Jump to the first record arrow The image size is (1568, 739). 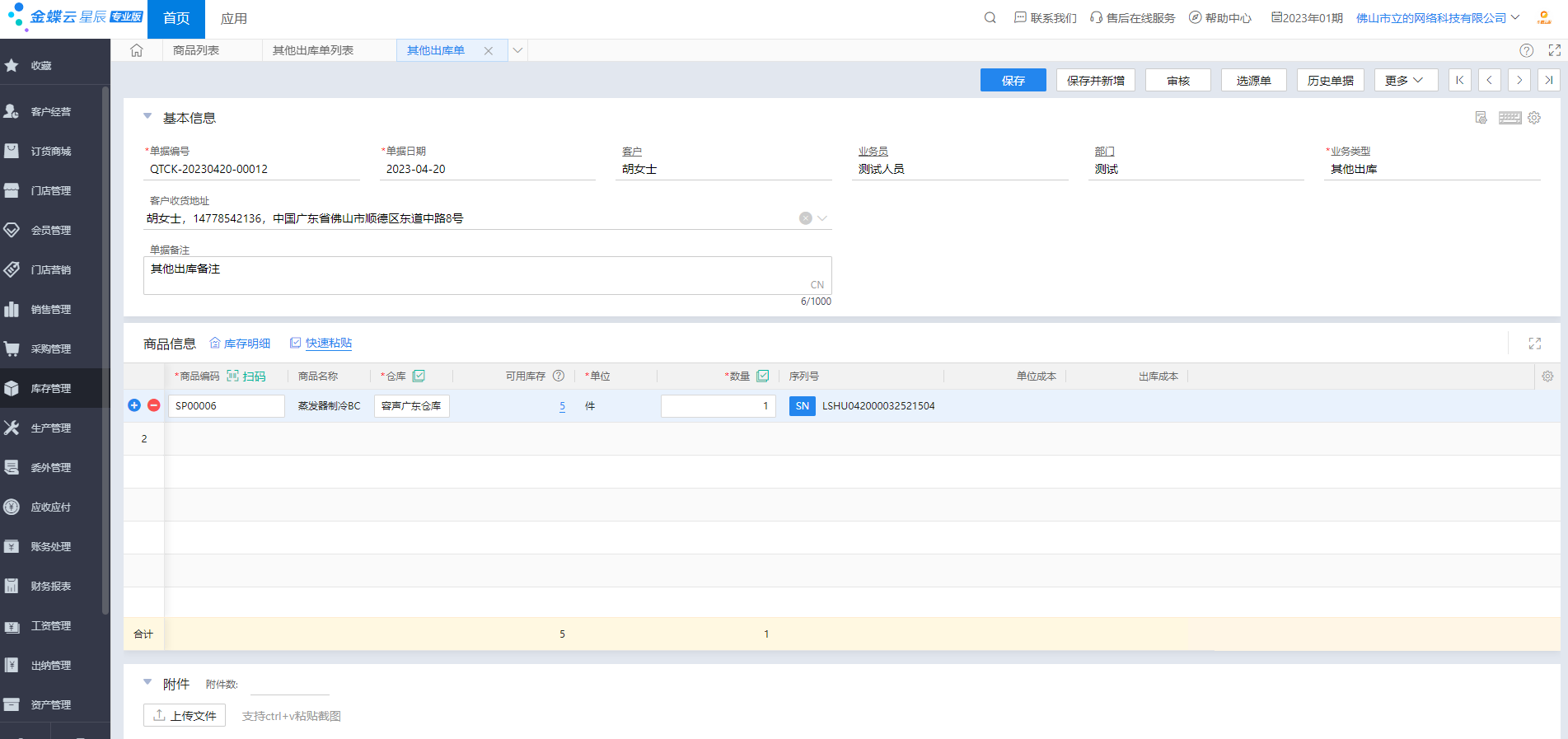coord(1460,80)
